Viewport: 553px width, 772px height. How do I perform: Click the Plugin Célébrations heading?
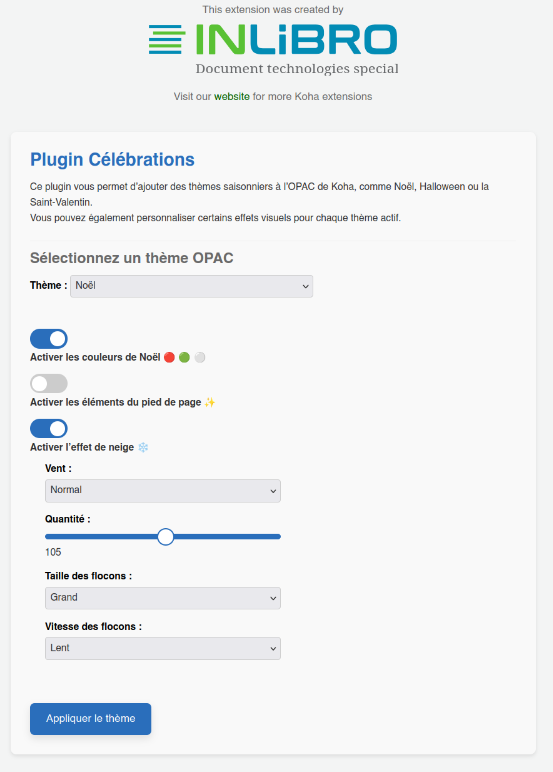(112, 160)
